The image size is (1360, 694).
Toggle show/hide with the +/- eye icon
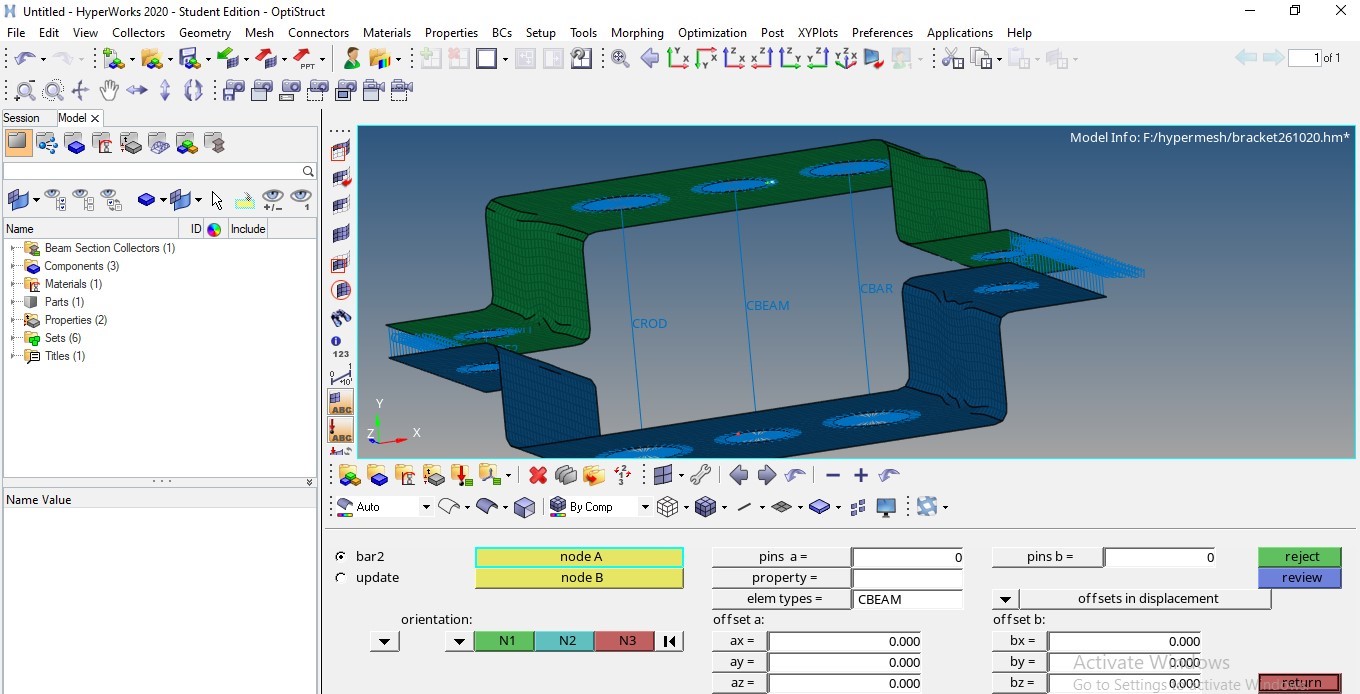[x=272, y=200]
